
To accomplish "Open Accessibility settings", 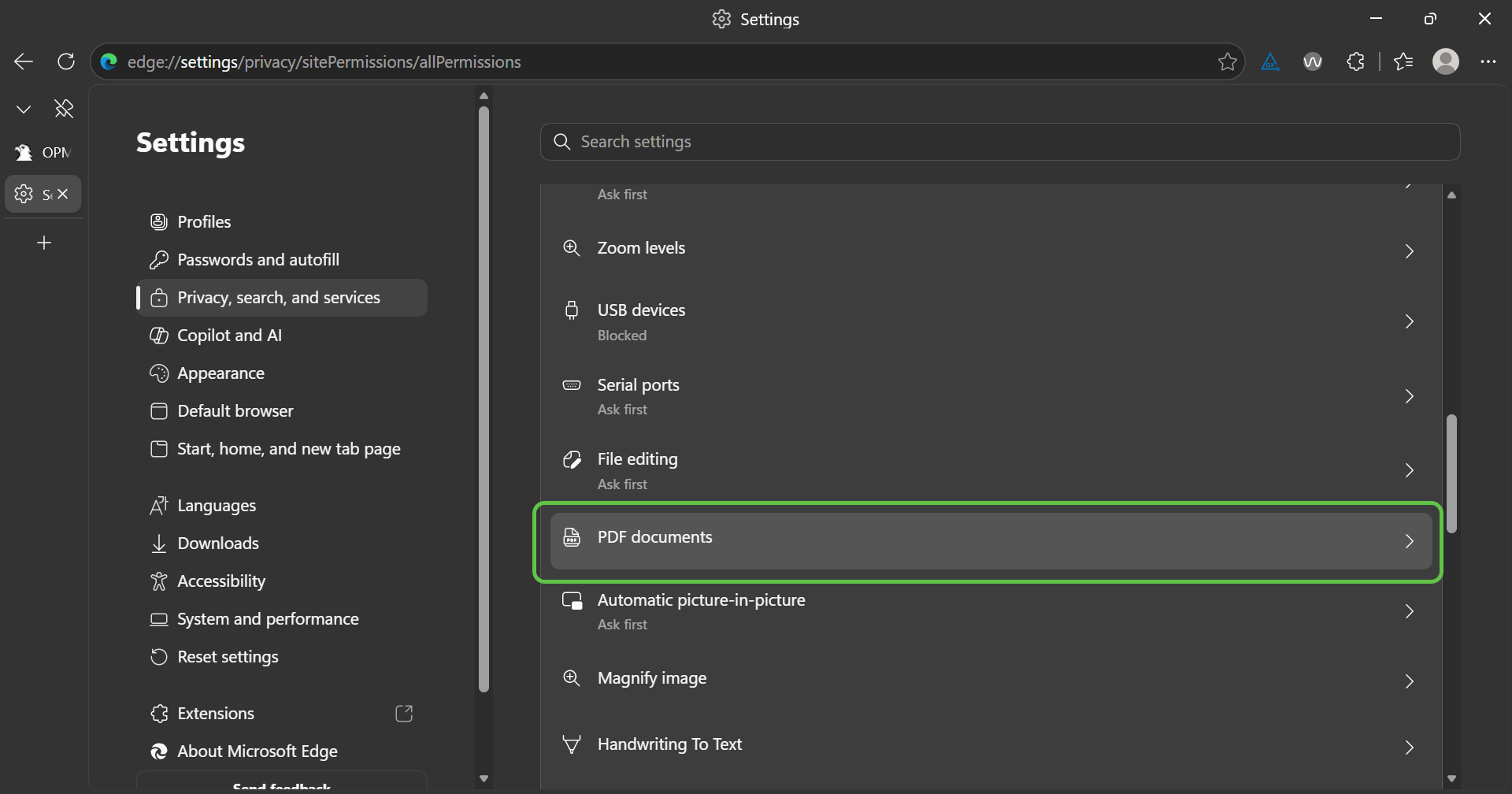I will tap(282, 581).
